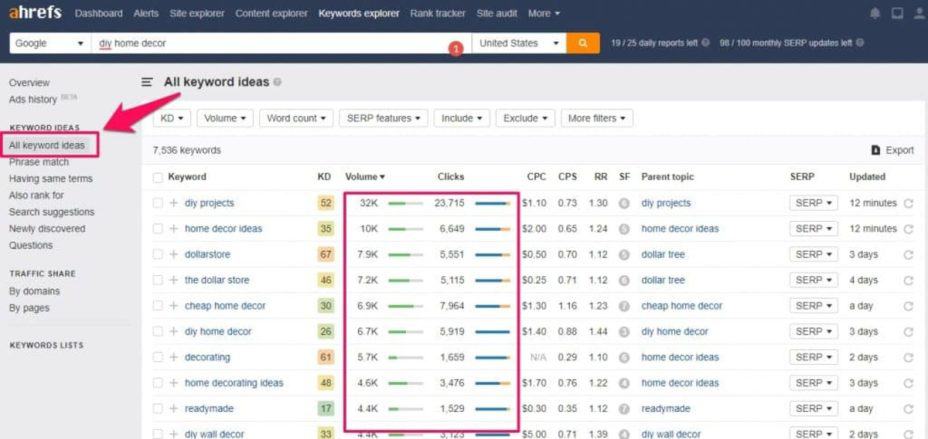Click the Ahrefs logo

[x=34, y=13]
